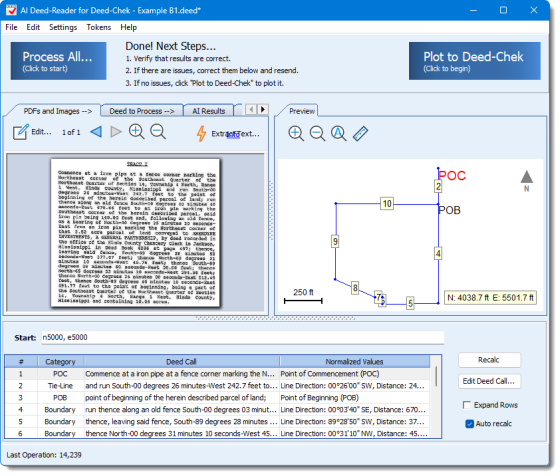
Task: Click the Plot to Deed-Chek button
Action: click(x=474, y=61)
